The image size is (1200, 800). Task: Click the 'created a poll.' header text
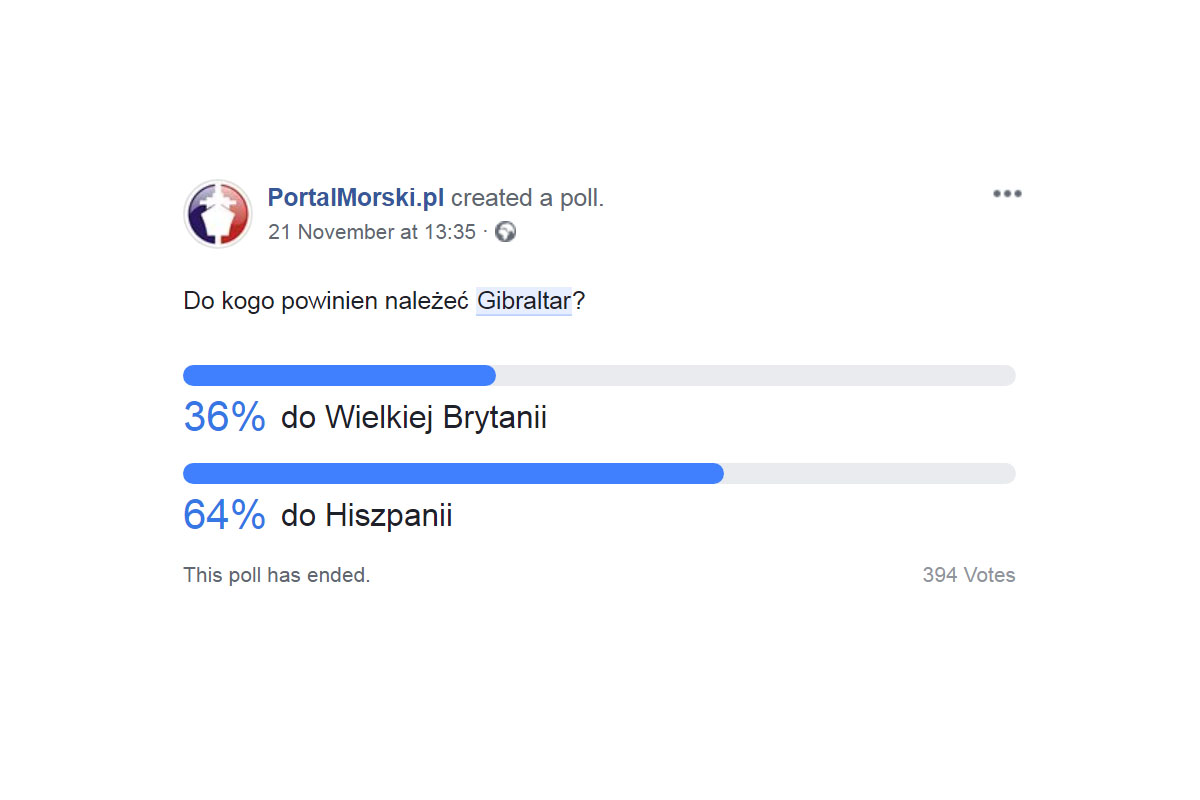(527, 198)
